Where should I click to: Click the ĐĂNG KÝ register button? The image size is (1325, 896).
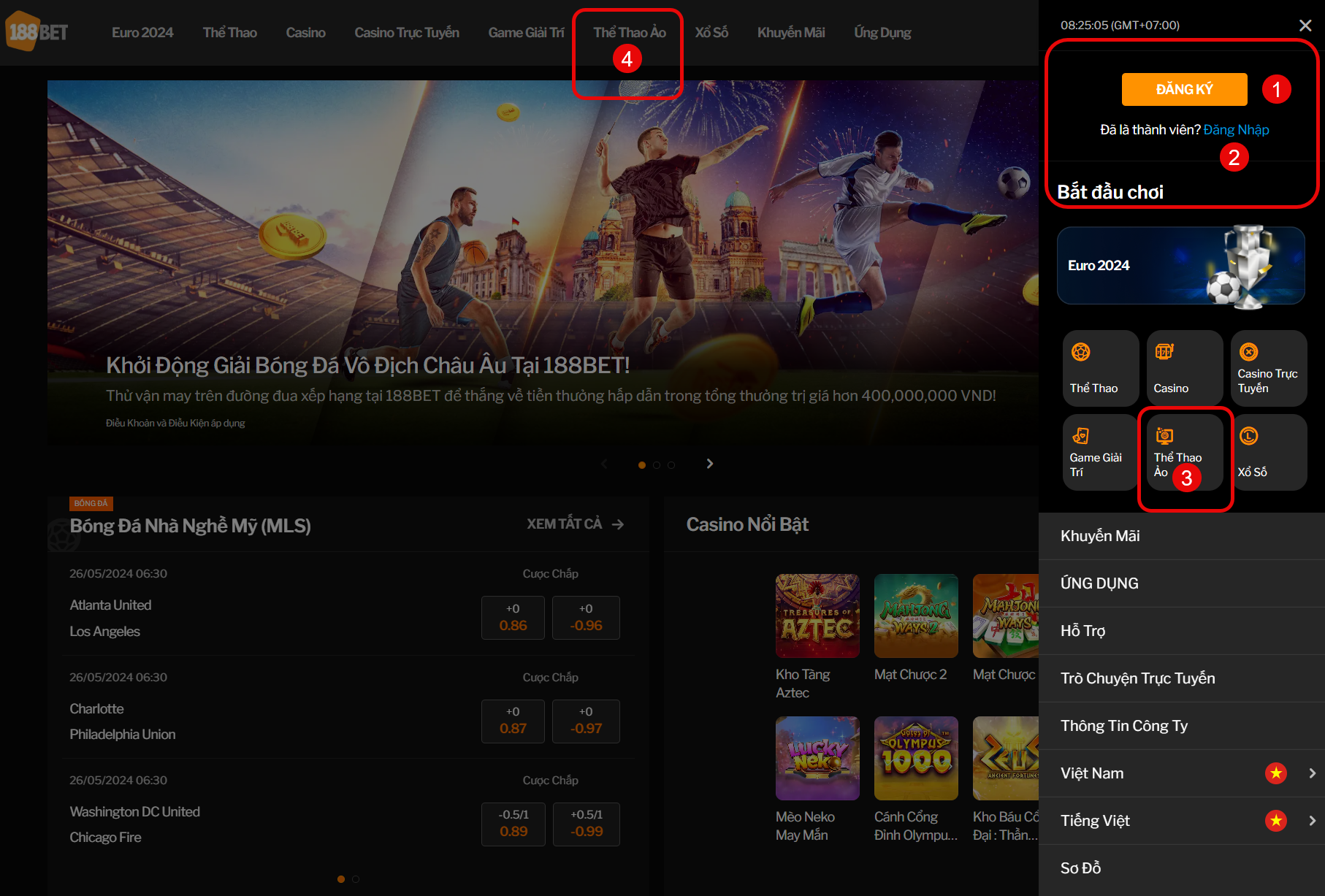(x=1184, y=89)
